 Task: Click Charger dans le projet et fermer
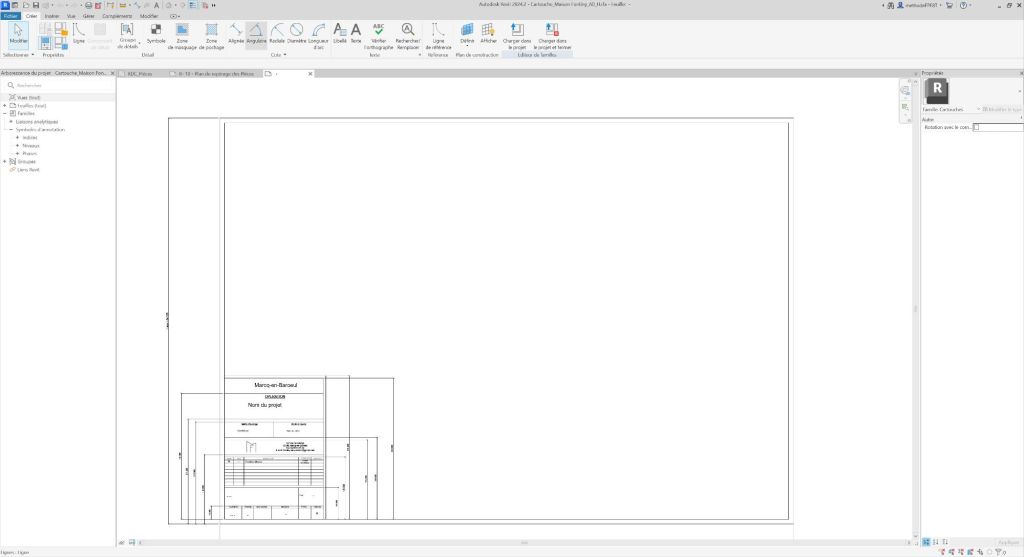(553, 36)
